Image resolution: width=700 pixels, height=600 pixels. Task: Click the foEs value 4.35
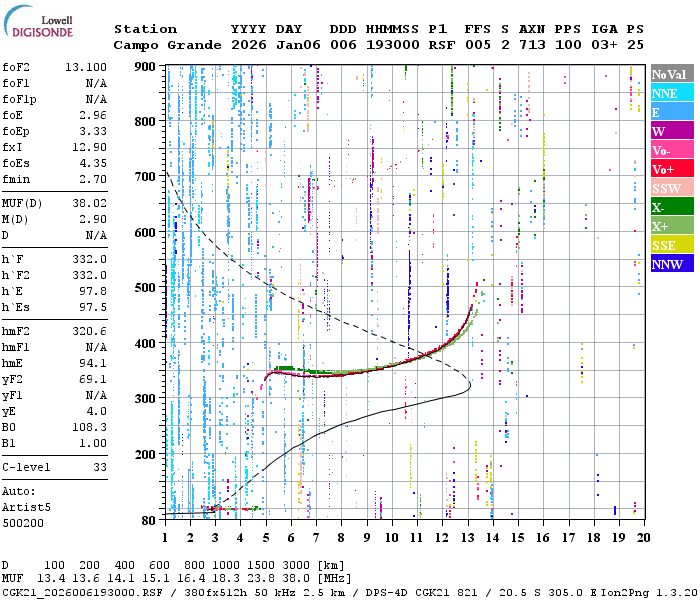[92, 163]
